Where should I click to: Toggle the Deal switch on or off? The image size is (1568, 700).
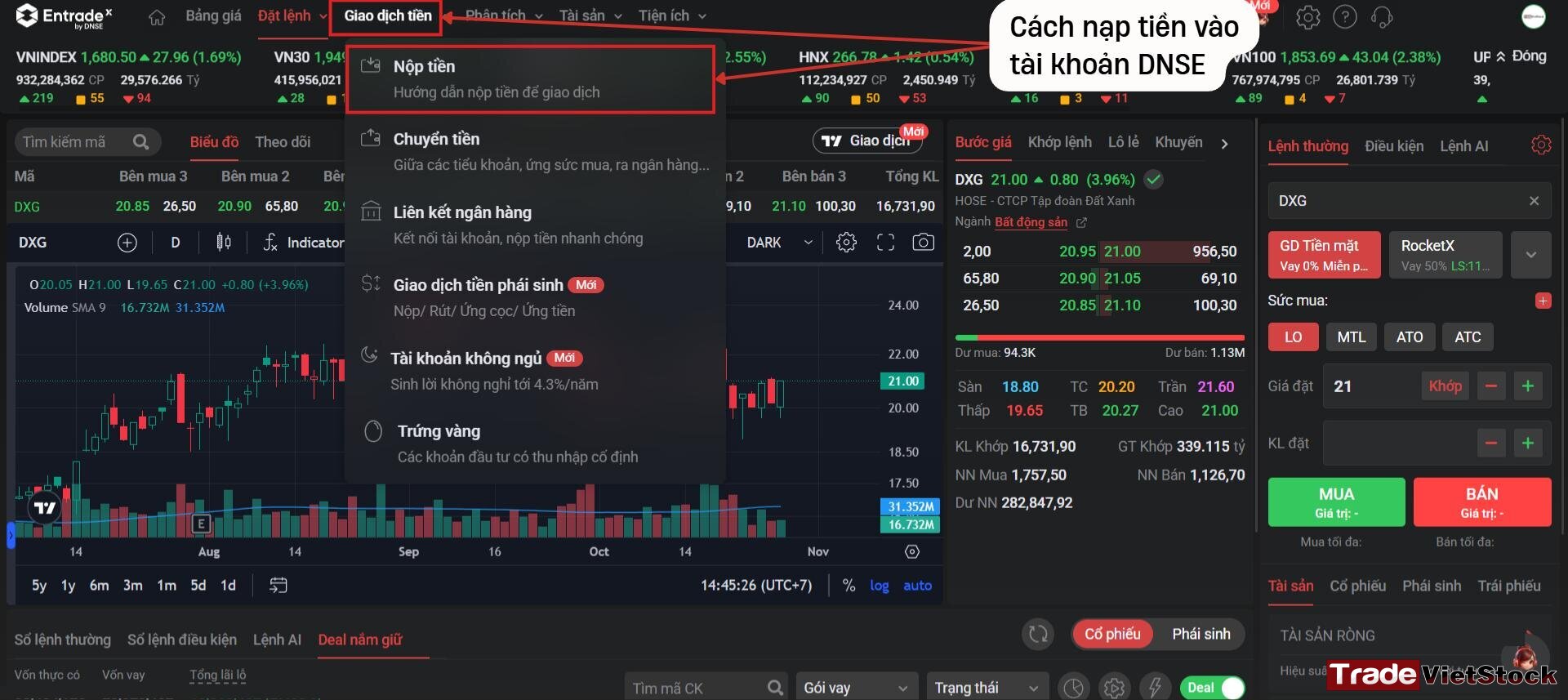point(1212,688)
